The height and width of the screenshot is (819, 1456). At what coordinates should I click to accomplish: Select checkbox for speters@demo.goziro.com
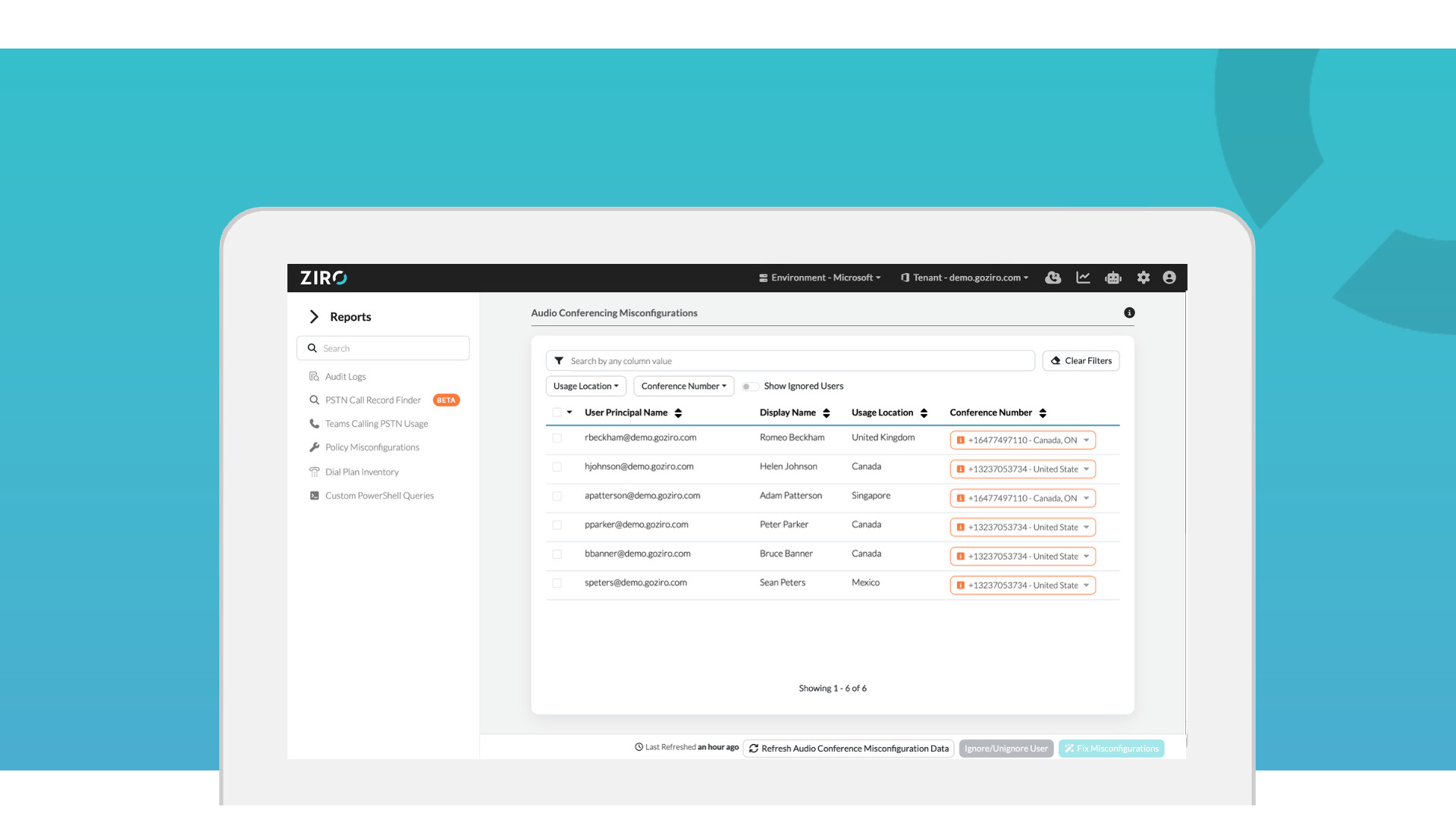(557, 583)
